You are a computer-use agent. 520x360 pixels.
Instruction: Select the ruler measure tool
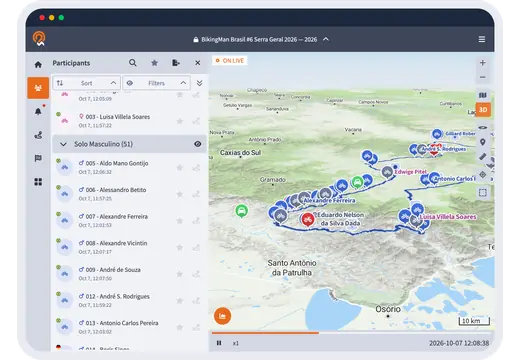click(x=483, y=157)
